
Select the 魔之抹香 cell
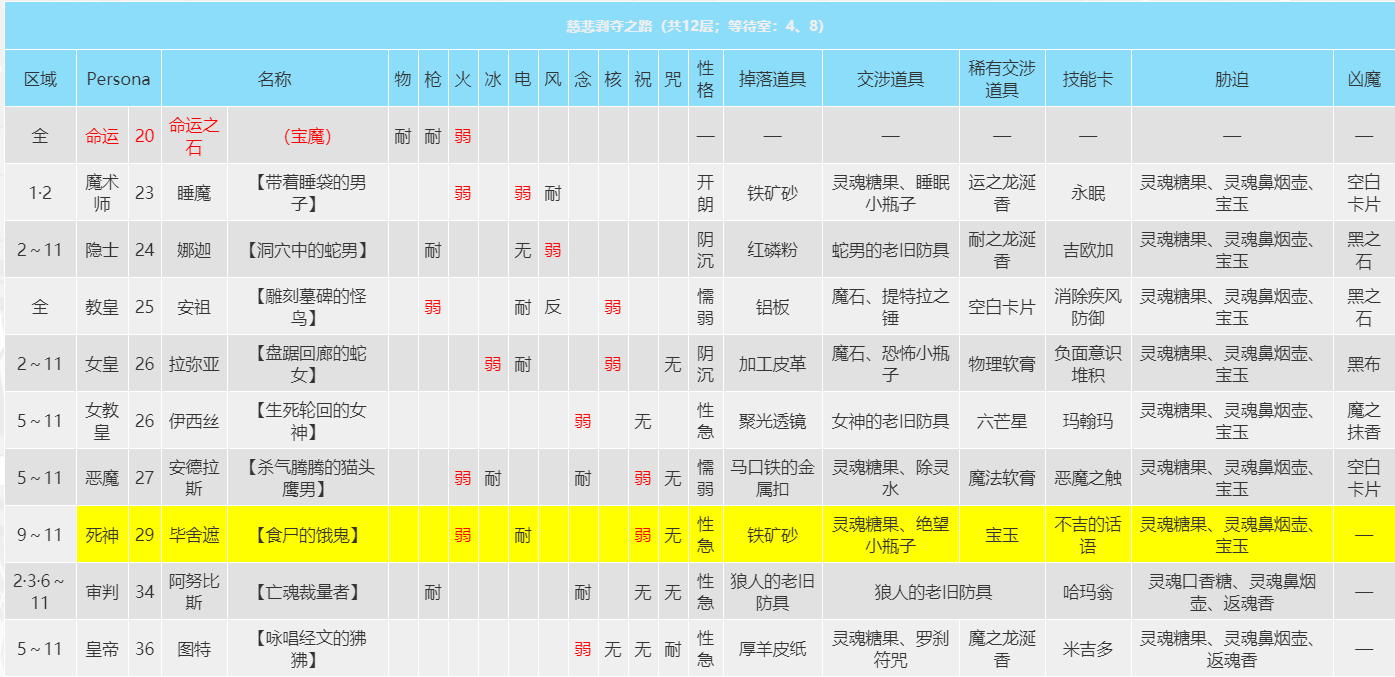point(1364,421)
